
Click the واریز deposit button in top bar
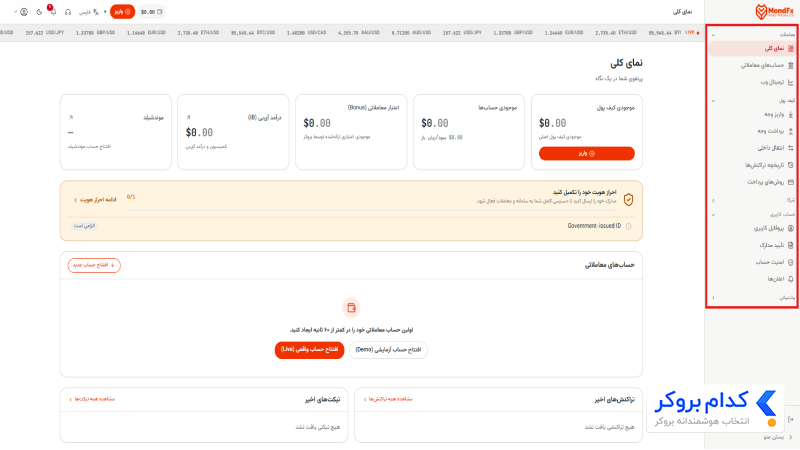(x=122, y=12)
